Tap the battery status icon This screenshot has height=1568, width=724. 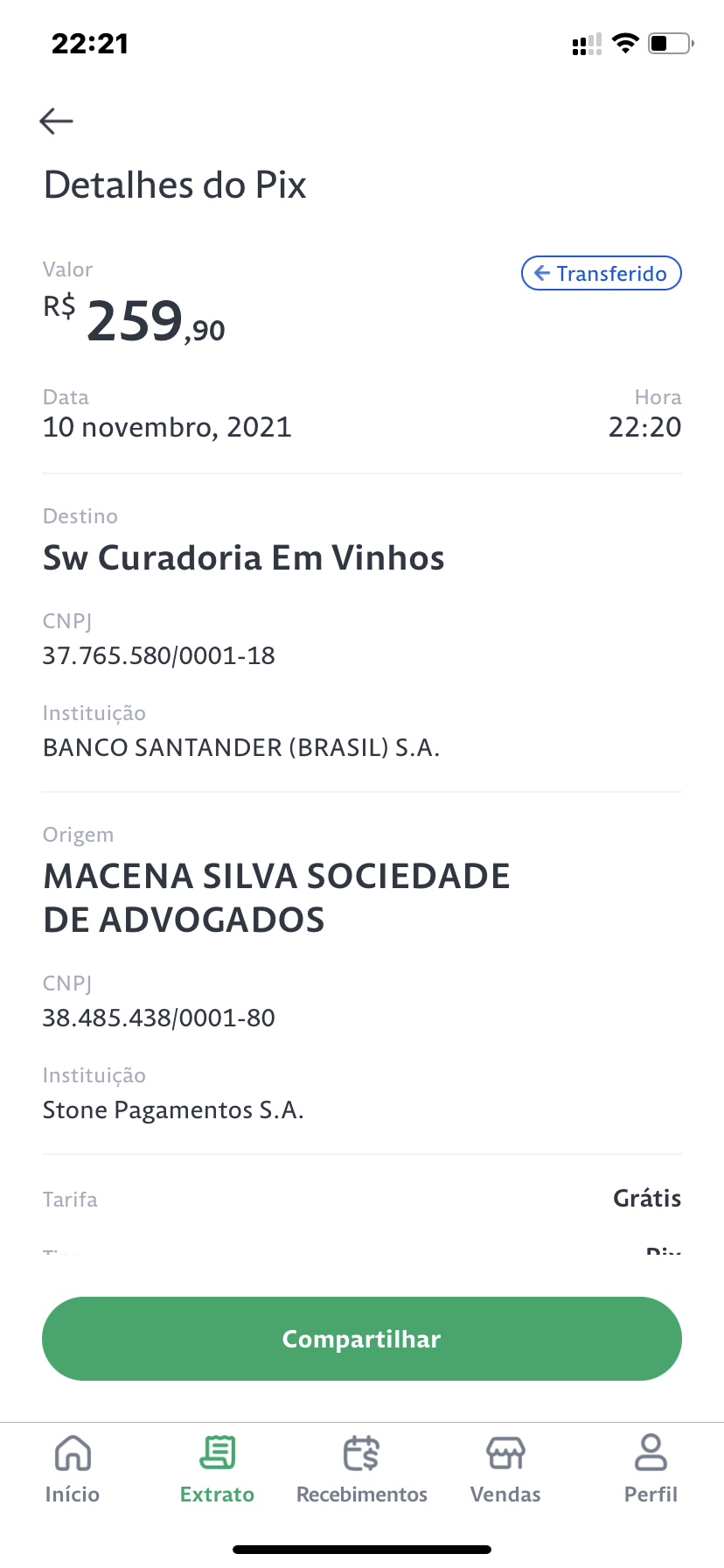point(670,43)
